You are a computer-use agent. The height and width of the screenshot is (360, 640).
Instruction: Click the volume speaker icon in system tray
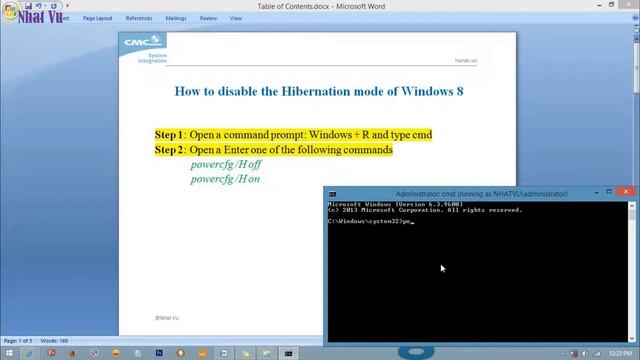coord(585,353)
